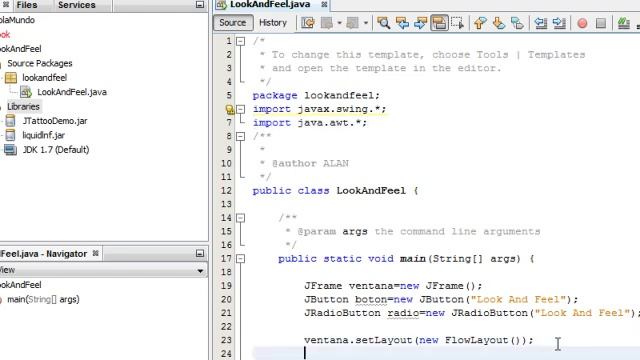Click 'ventana.setLayout' code line

[419, 340]
